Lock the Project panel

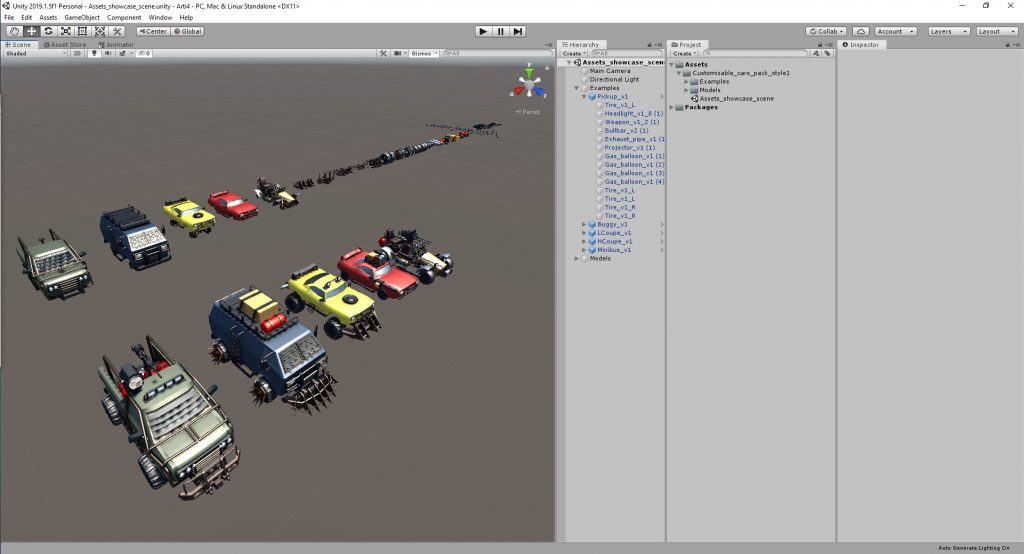point(820,44)
